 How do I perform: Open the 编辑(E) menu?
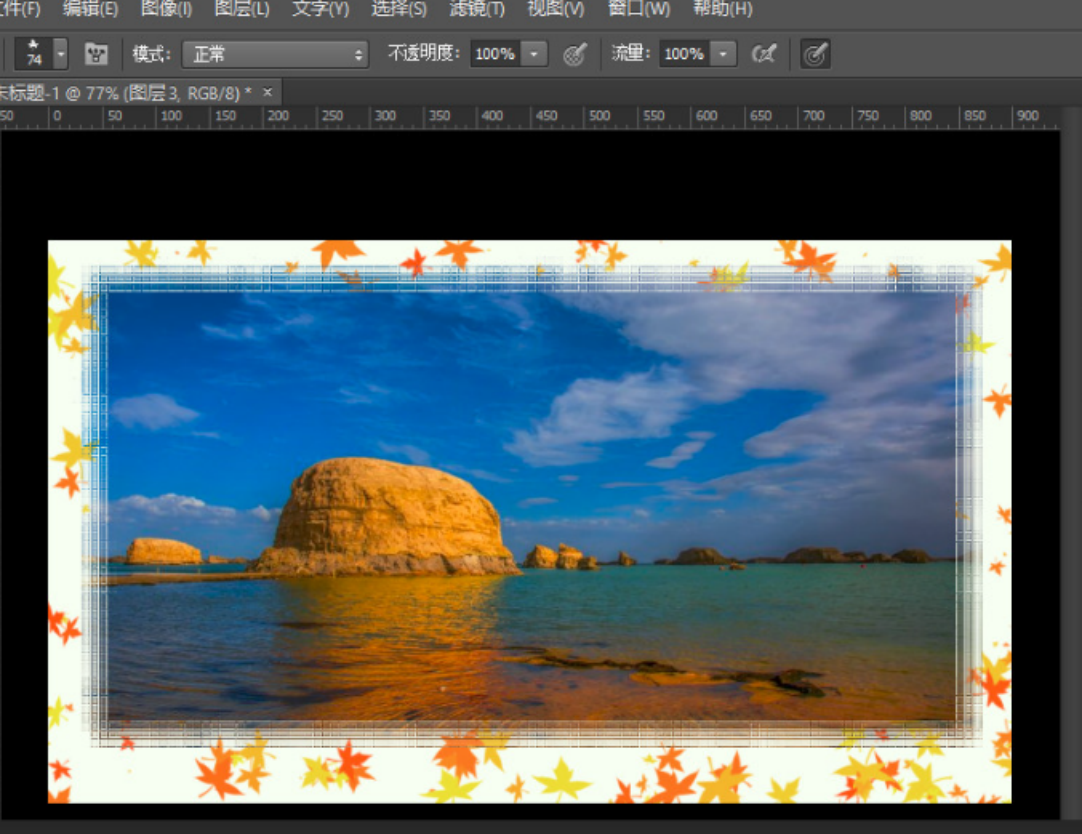point(90,9)
